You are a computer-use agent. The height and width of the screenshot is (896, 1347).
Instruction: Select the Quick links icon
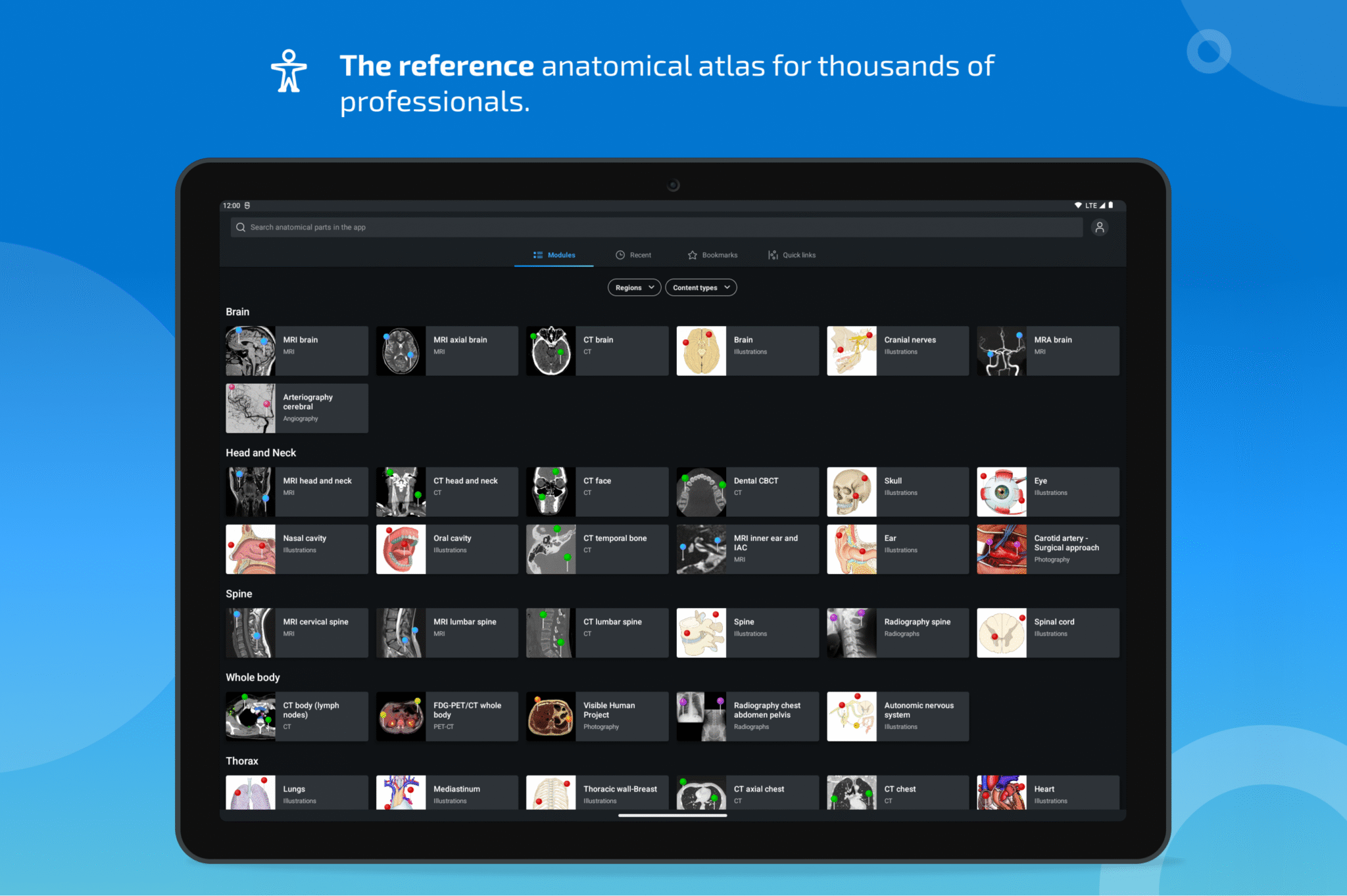tap(773, 254)
